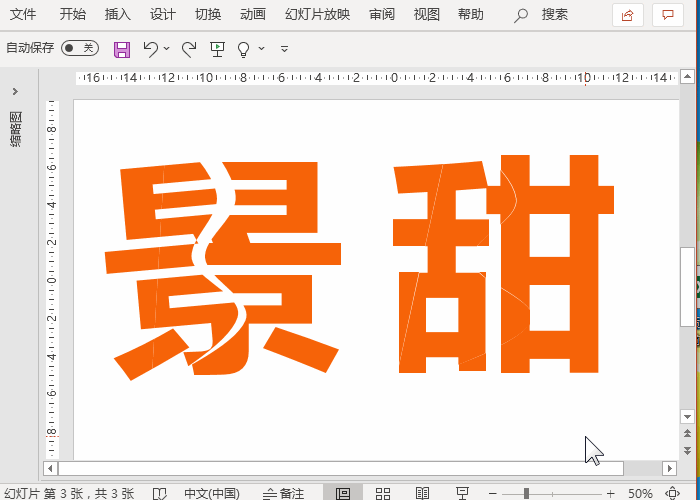The height and width of the screenshot is (500, 700).
Task: Change language 中文(中国)
Action: tap(212, 493)
